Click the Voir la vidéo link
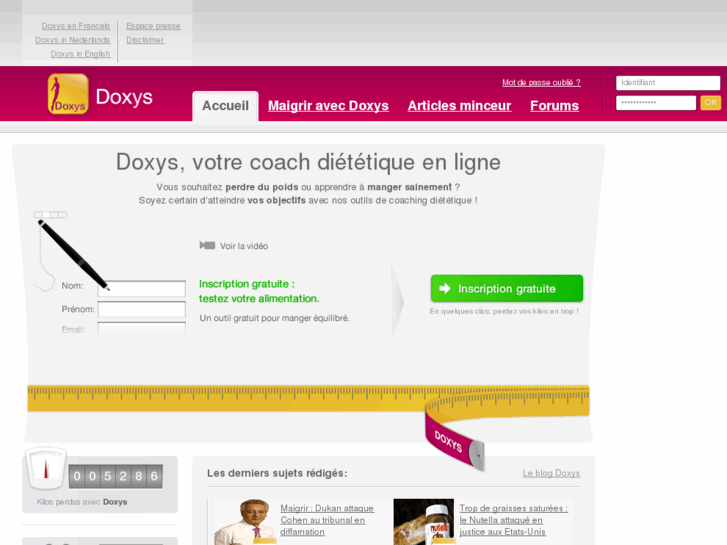 [244, 246]
